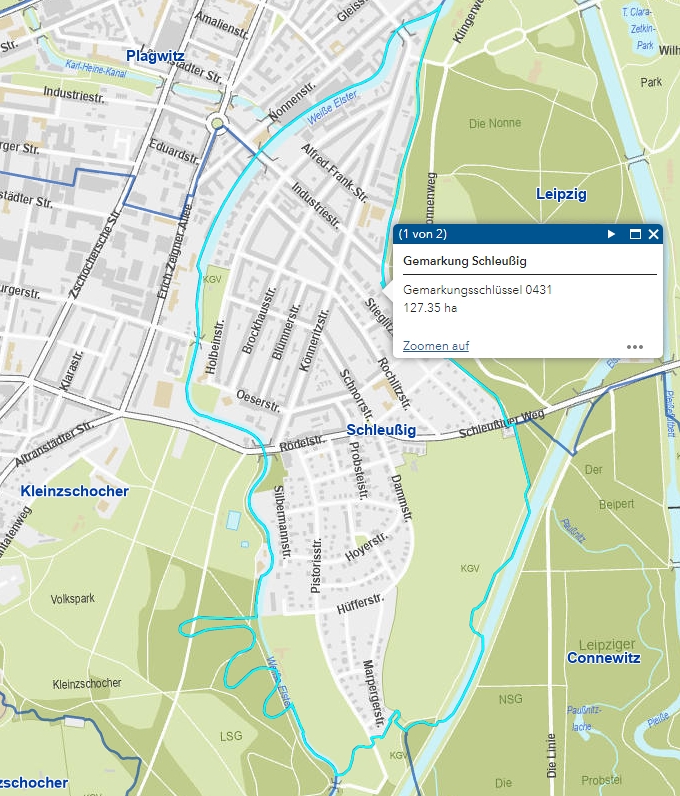
Task: Click the roundabout icon near Nonnenstr.
Action: pyautogui.click(x=217, y=123)
